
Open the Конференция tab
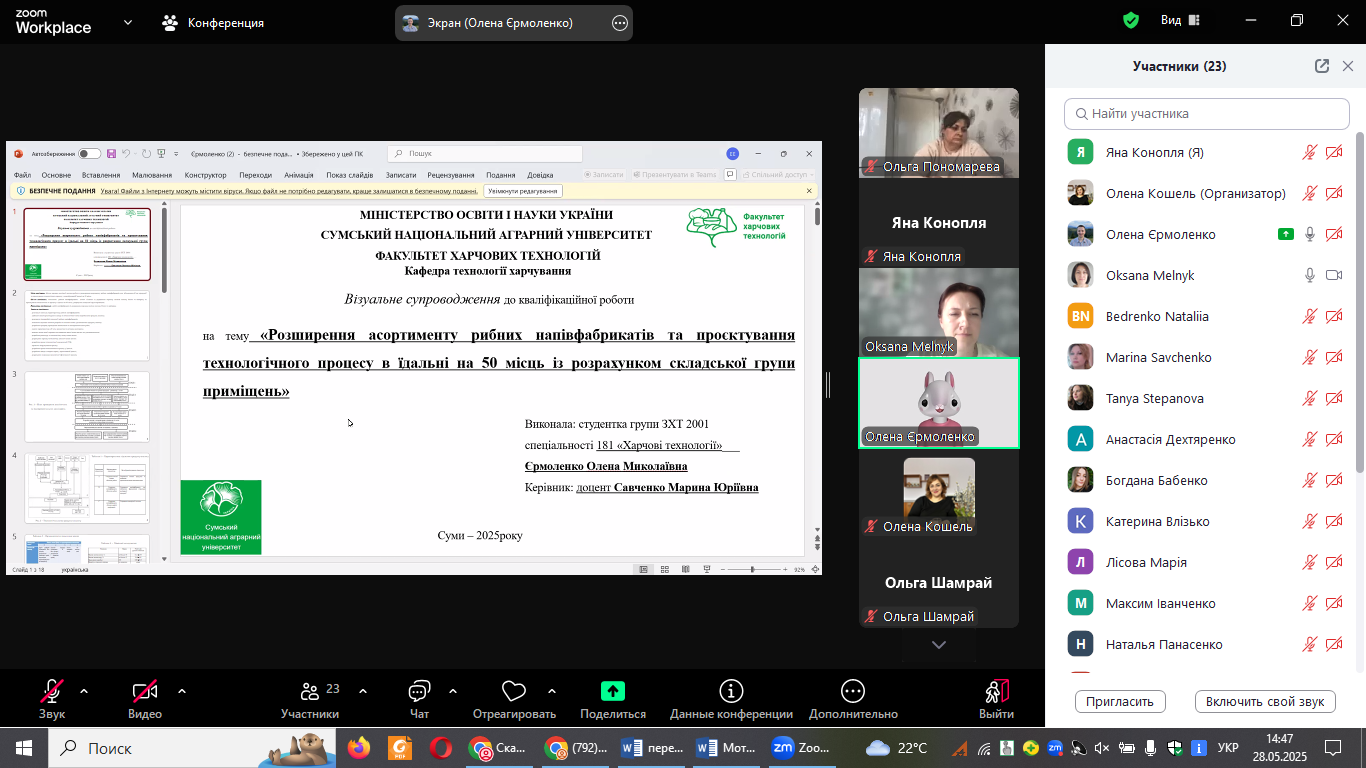(213, 22)
